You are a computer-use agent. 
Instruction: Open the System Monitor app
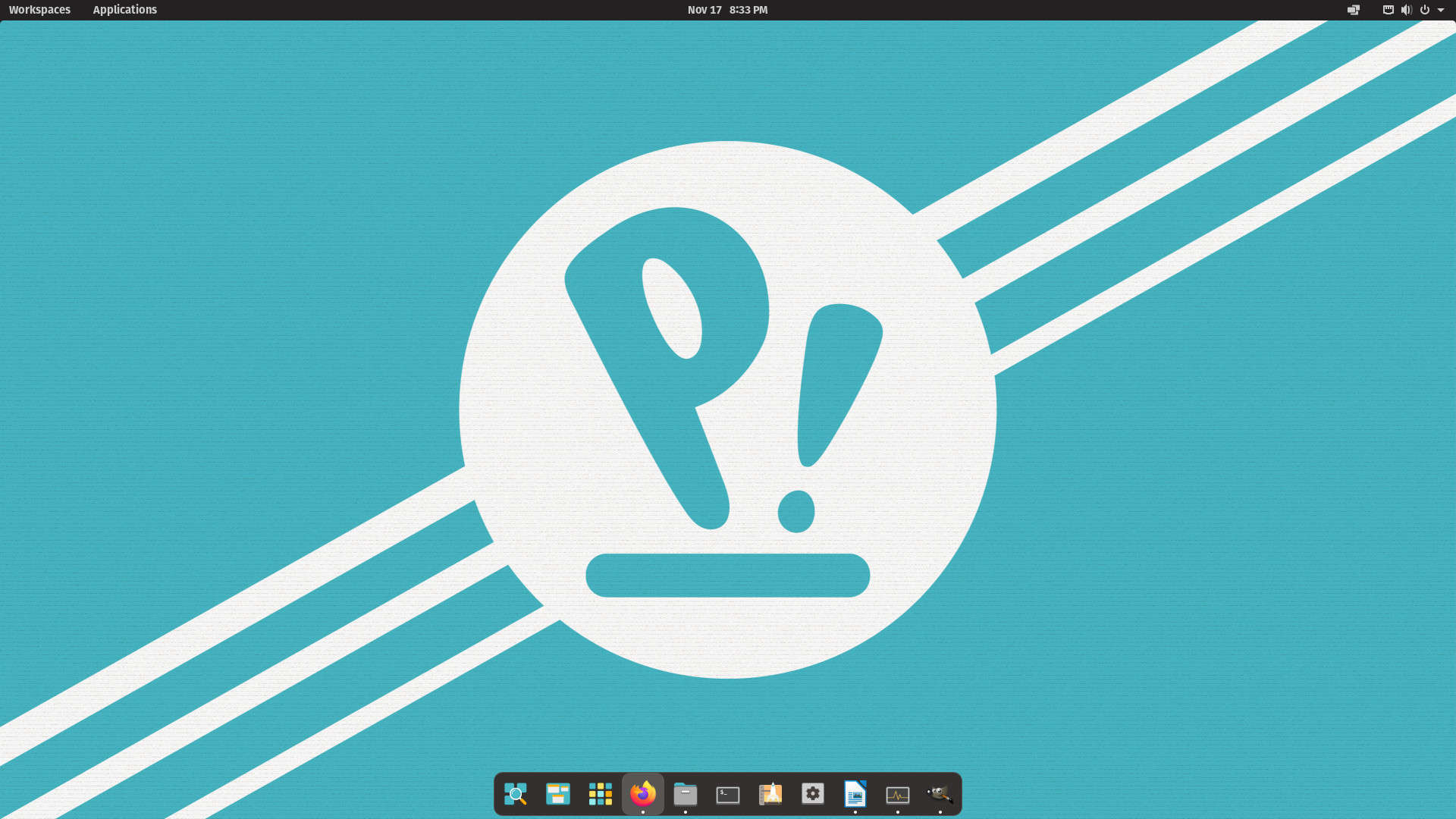coord(897,794)
